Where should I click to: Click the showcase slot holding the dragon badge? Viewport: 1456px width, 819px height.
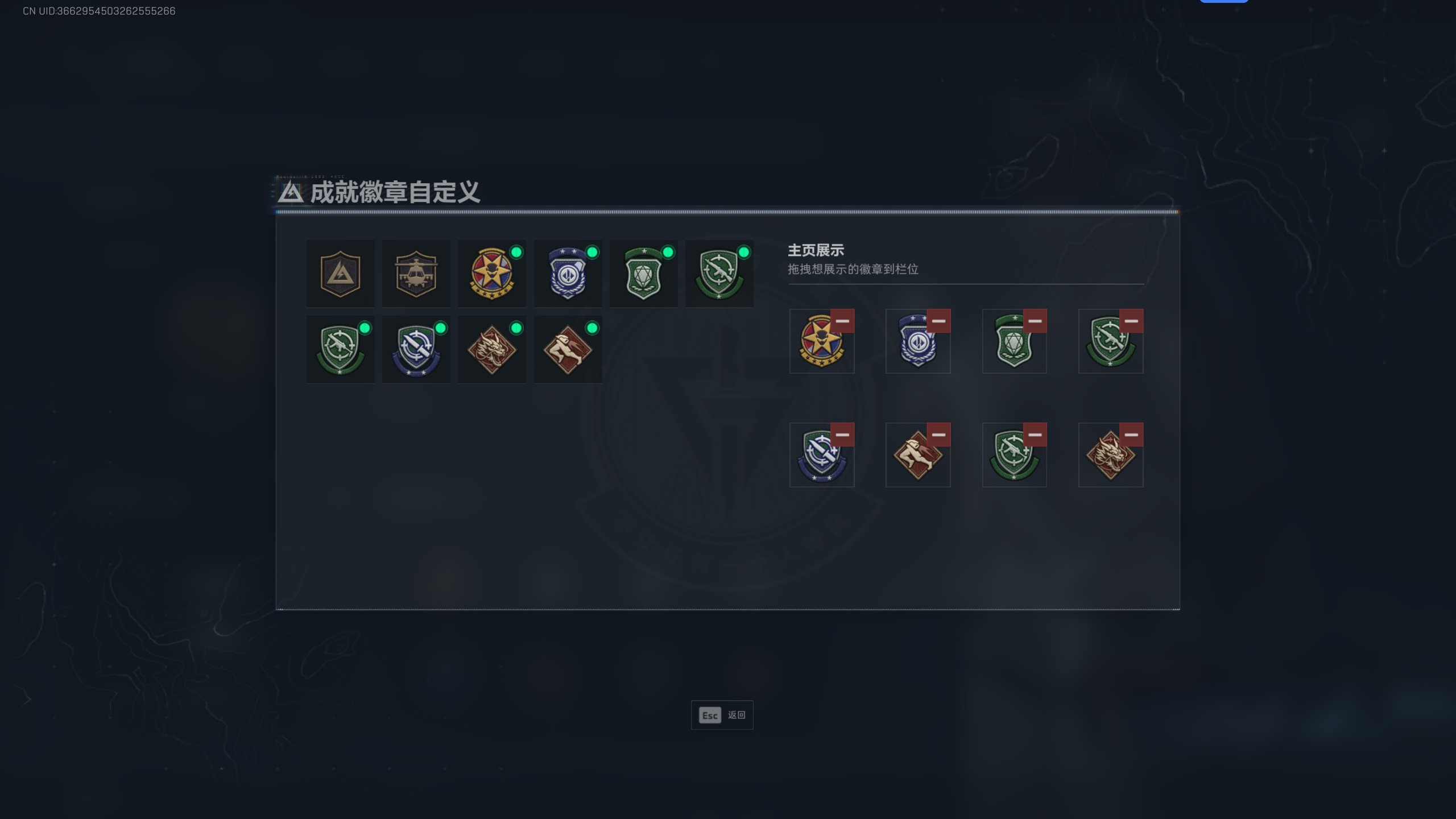pyautogui.click(x=1110, y=455)
